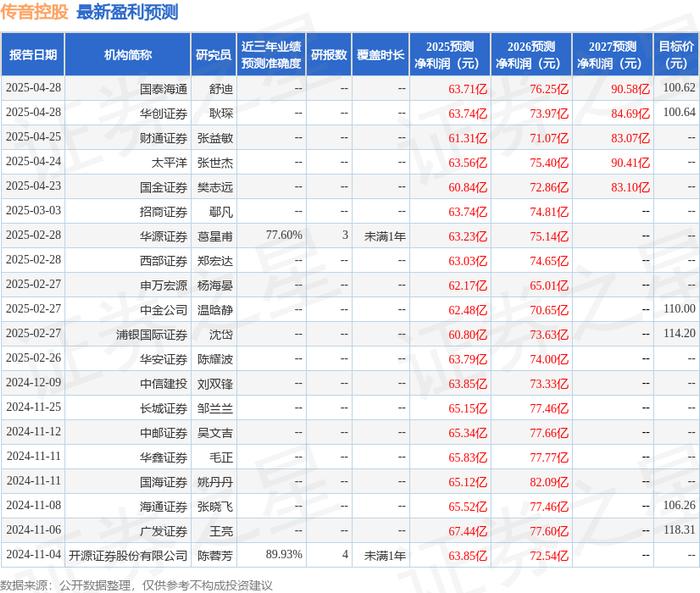Click the 72.54亿 value
The image size is (700, 593).
pos(549,555)
